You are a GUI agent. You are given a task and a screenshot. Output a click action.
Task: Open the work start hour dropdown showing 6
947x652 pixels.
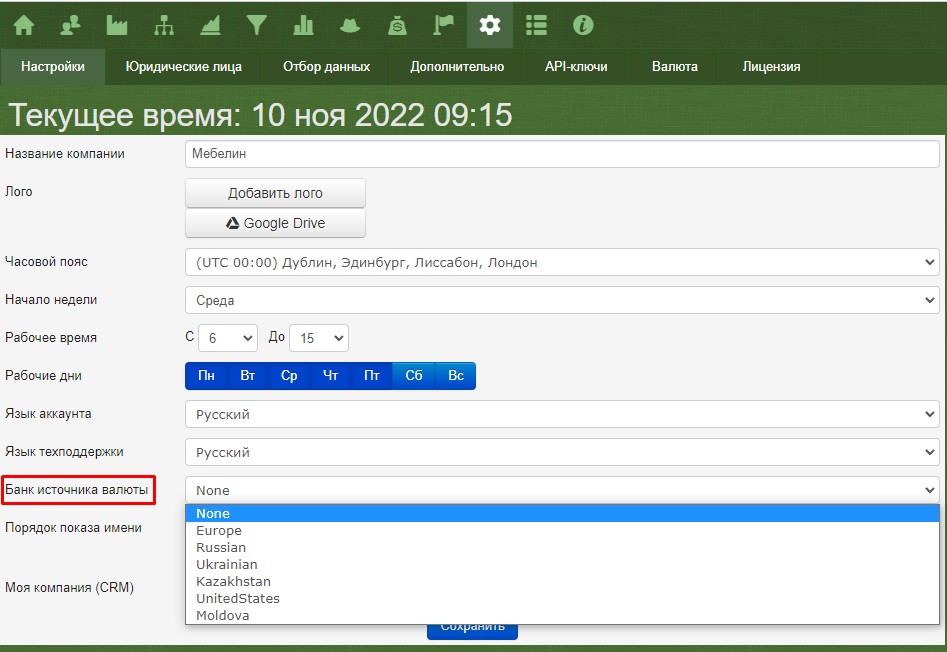(x=228, y=339)
